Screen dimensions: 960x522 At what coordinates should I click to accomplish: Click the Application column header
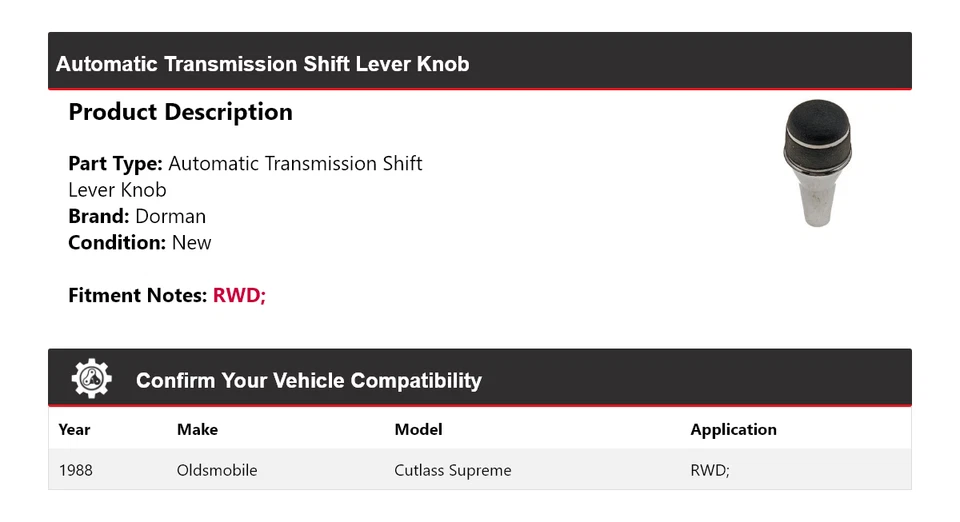733,429
